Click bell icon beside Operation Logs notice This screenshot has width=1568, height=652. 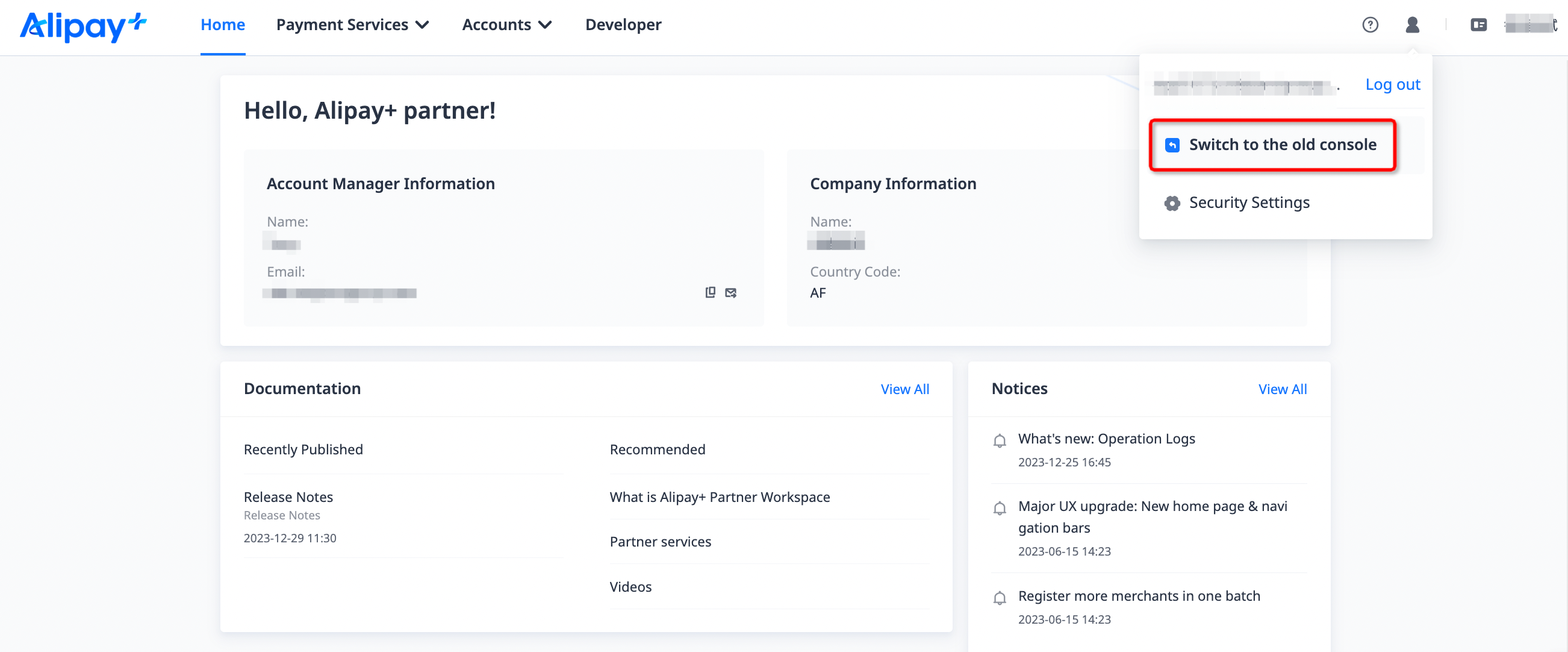coord(999,440)
